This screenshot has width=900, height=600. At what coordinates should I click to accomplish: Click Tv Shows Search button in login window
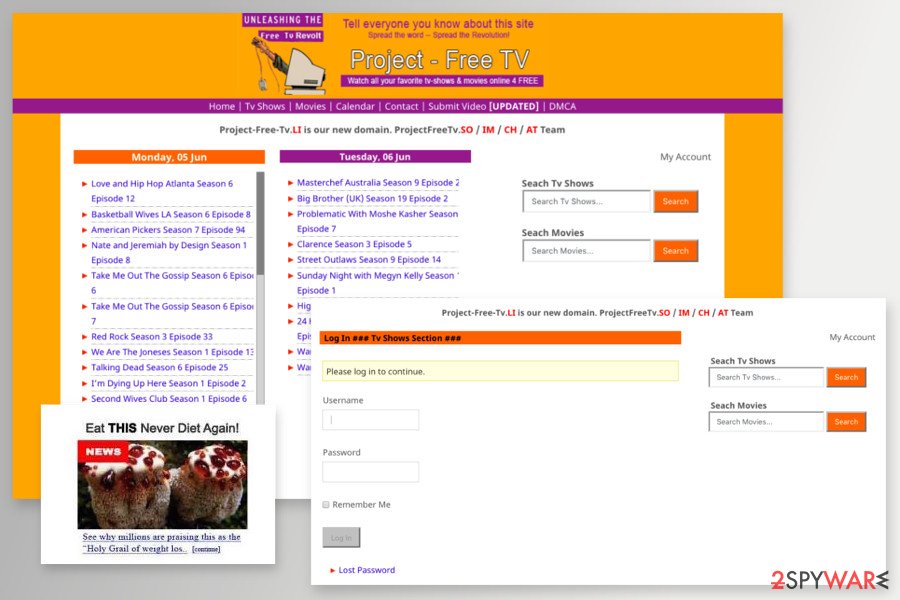846,377
